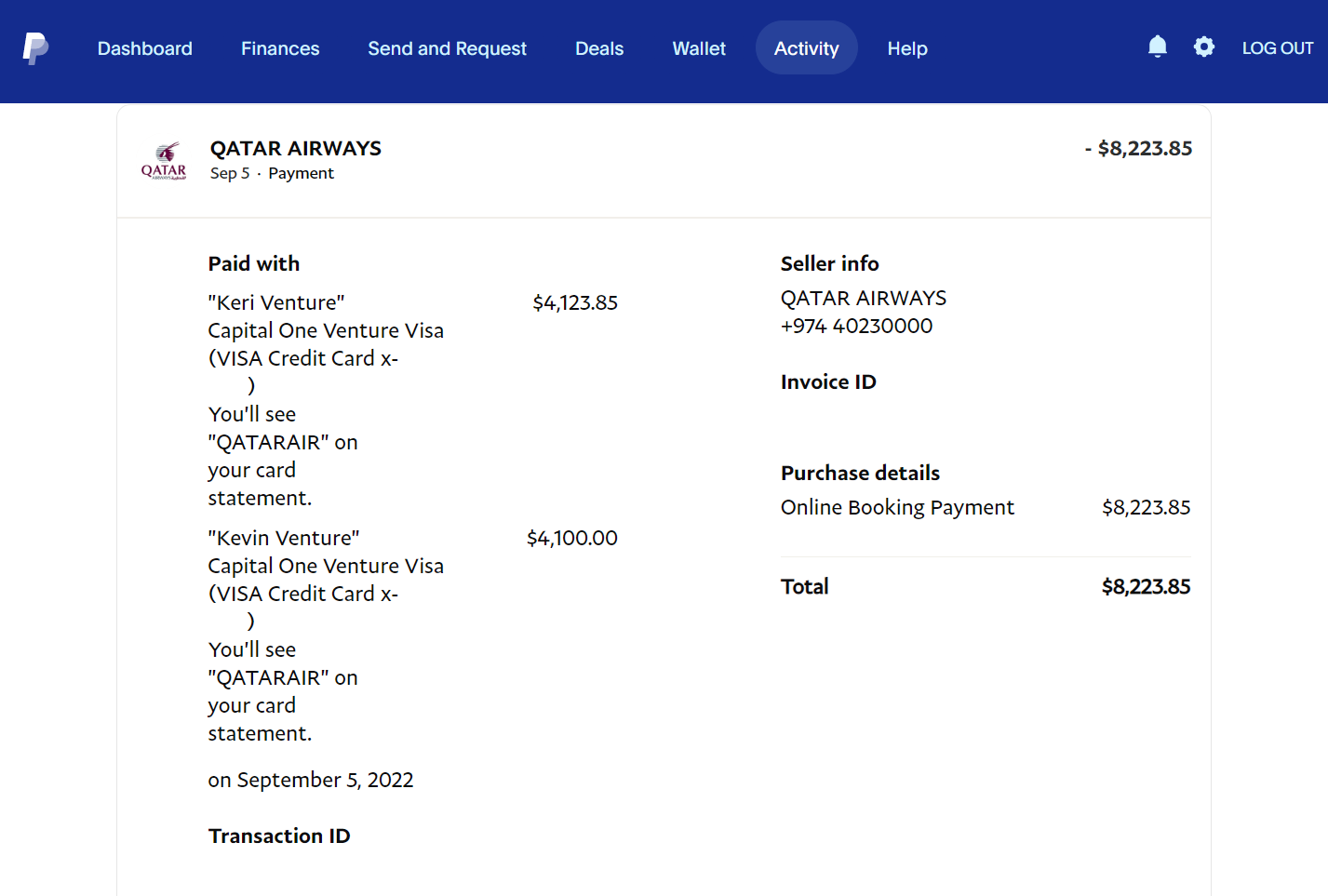Click LOG OUT to sign out
This screenshot has height=896, width=1328.
[1277, 47]
